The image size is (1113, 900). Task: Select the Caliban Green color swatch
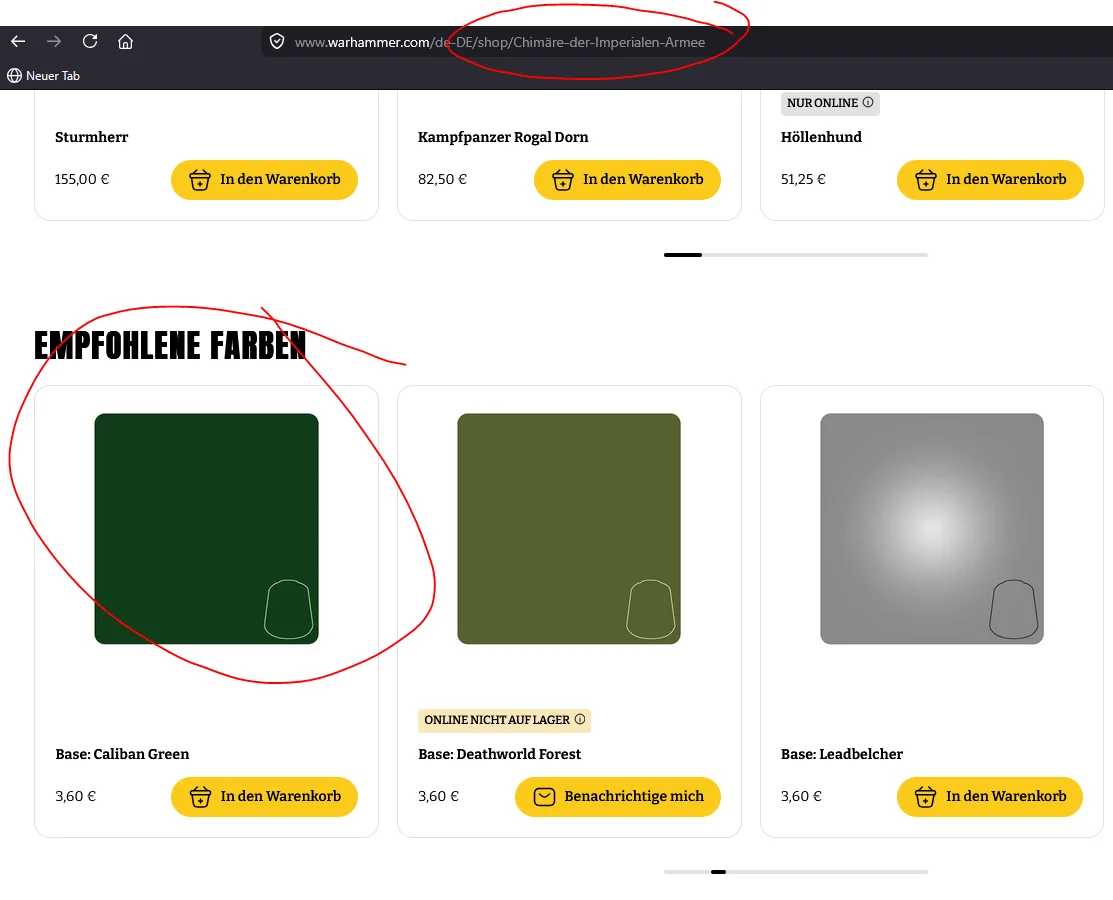(x=207, y=529)
